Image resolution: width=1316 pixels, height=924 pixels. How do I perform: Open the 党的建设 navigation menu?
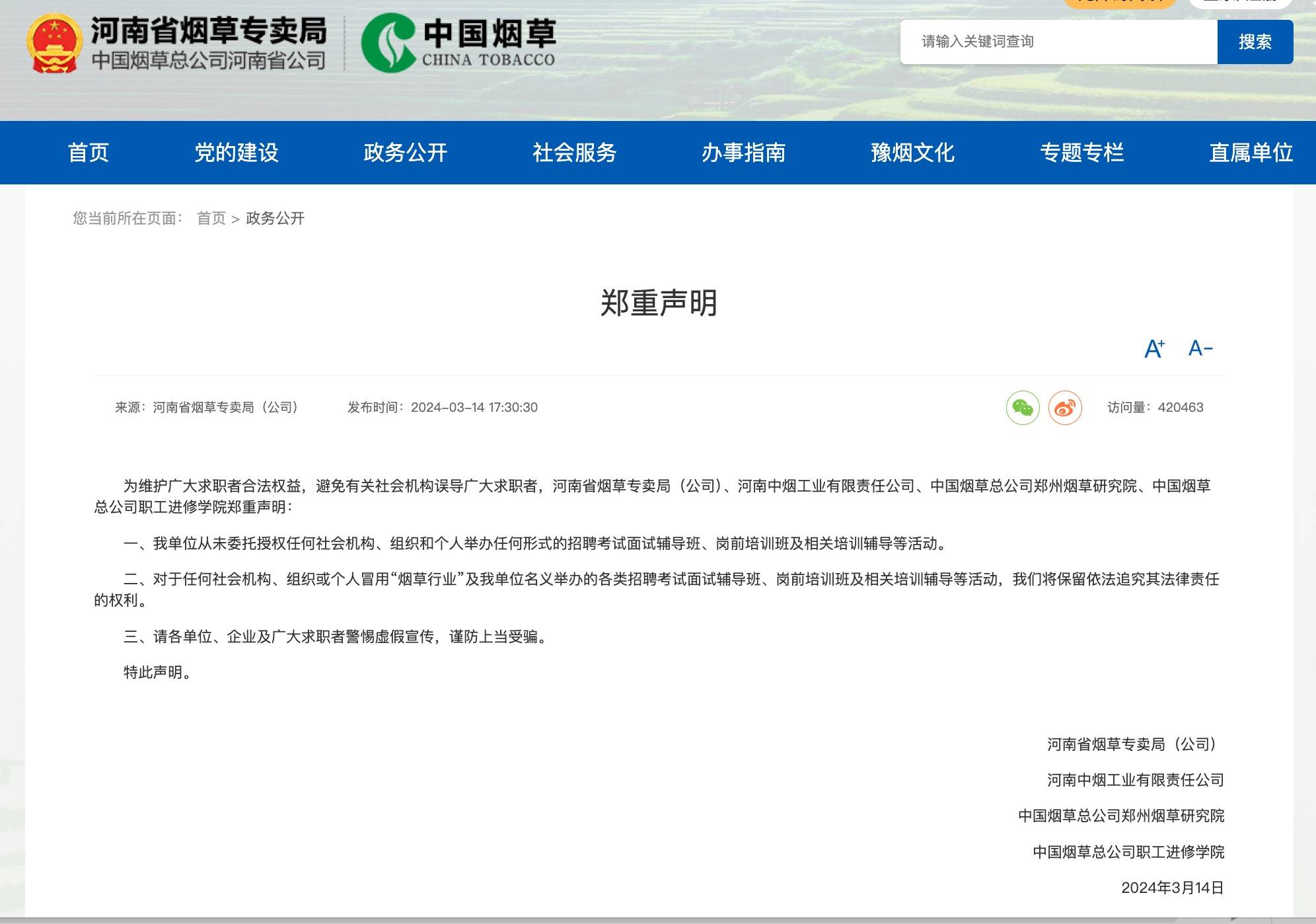pyautogui.click(x=236, y=153)
